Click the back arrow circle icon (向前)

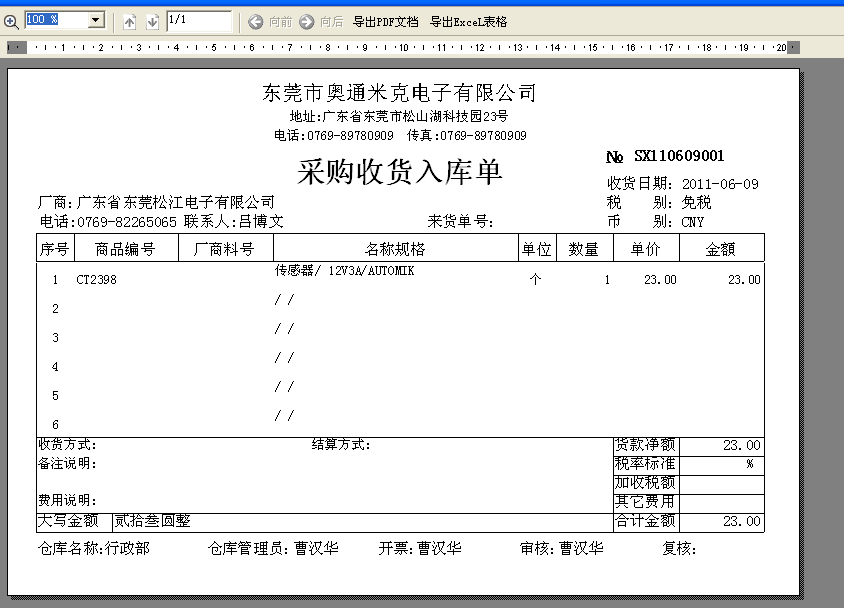pyautogui.click(x=256, y=22)
